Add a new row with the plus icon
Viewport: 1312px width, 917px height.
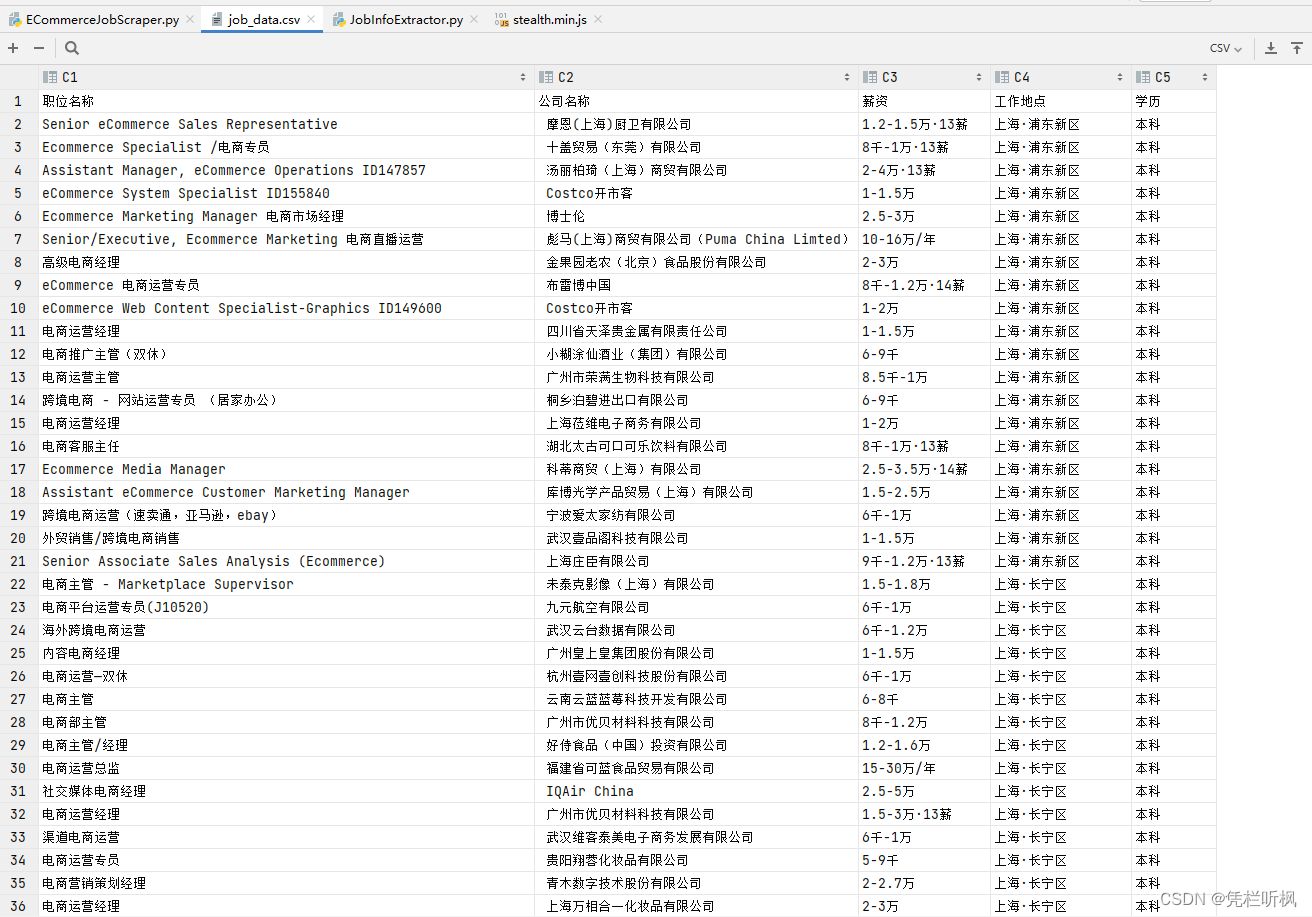coord(13,48)
